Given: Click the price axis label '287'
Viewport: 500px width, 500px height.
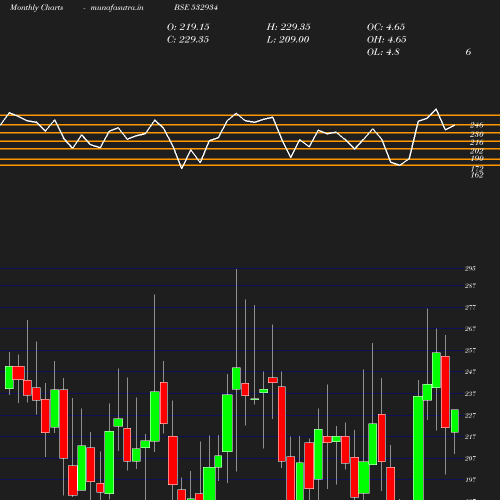Looking at the screenshot, I should pyautogui.click(x=470, y=286).
